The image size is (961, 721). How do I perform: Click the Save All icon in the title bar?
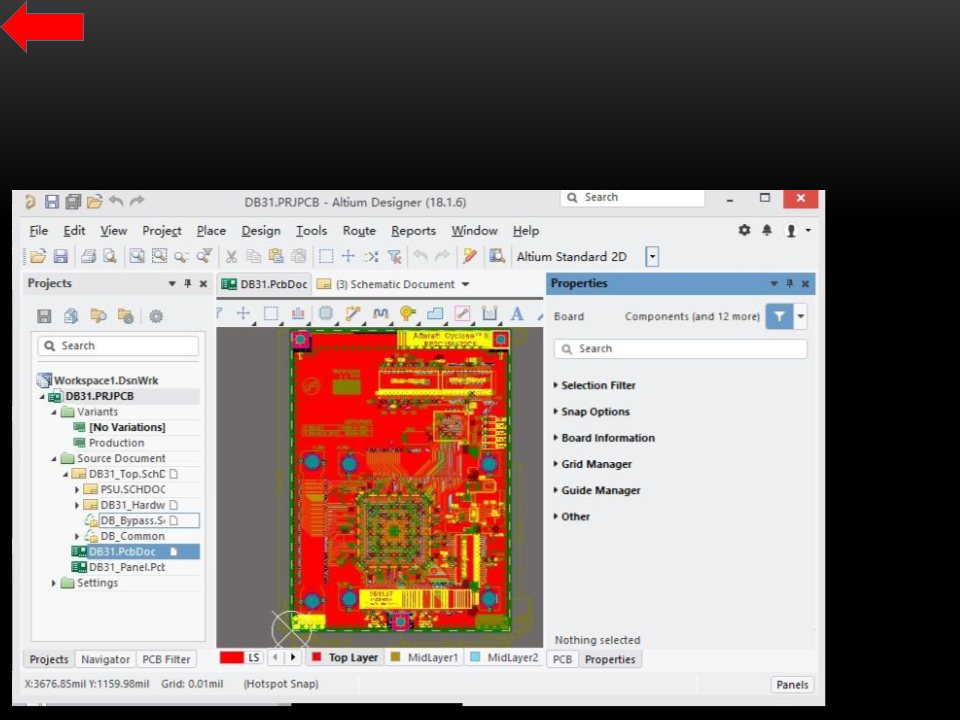[x=74, y=202]
